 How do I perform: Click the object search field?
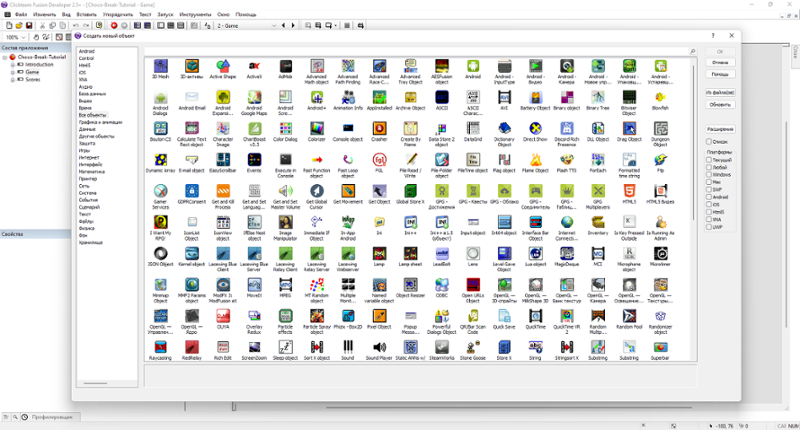click(420, 52)
